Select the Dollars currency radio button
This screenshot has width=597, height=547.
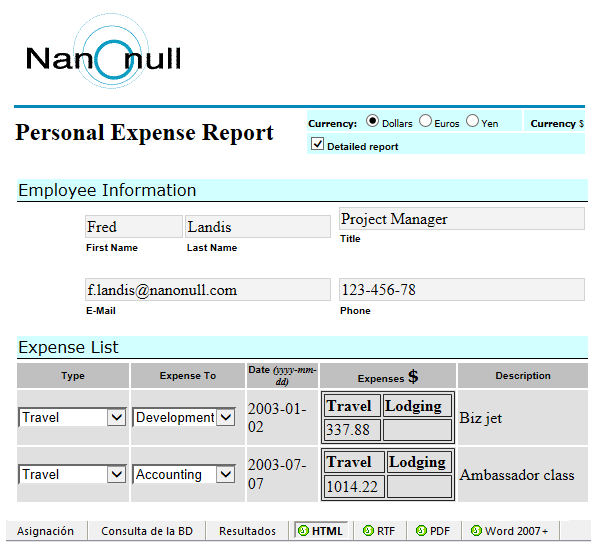pyautogui.click(x=372, y=121)
